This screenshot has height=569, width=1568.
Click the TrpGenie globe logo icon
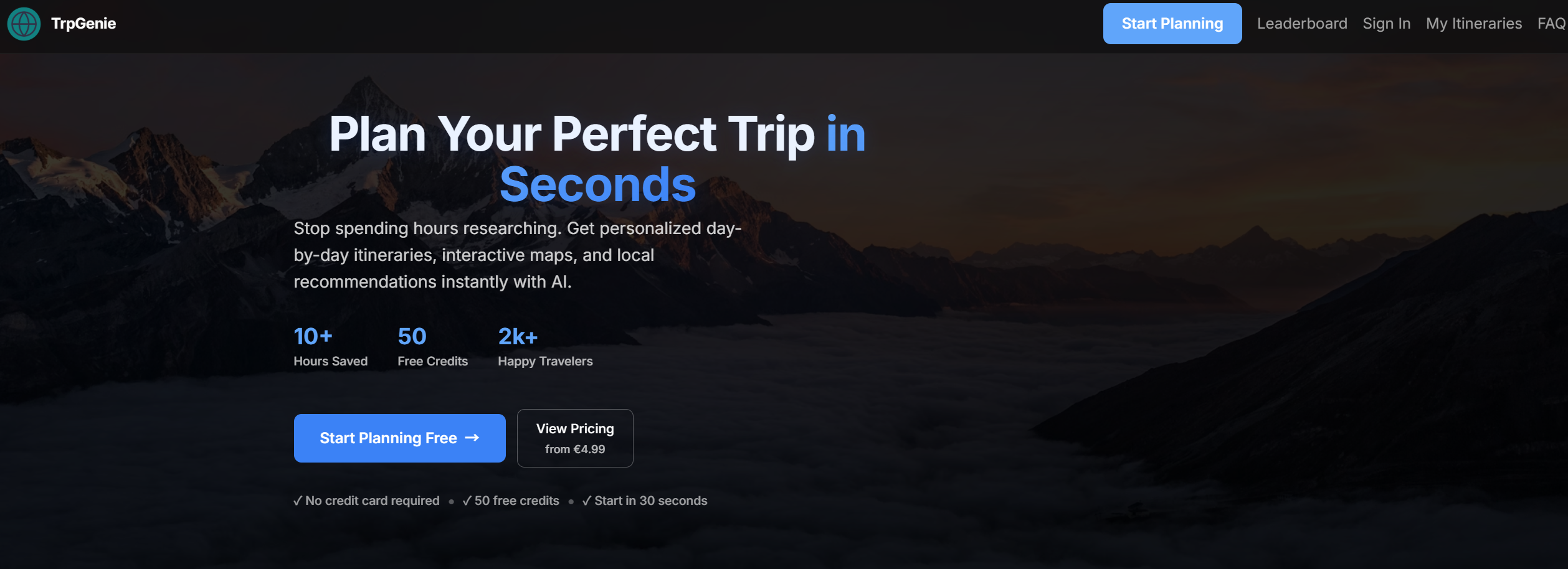click(24, 24)
